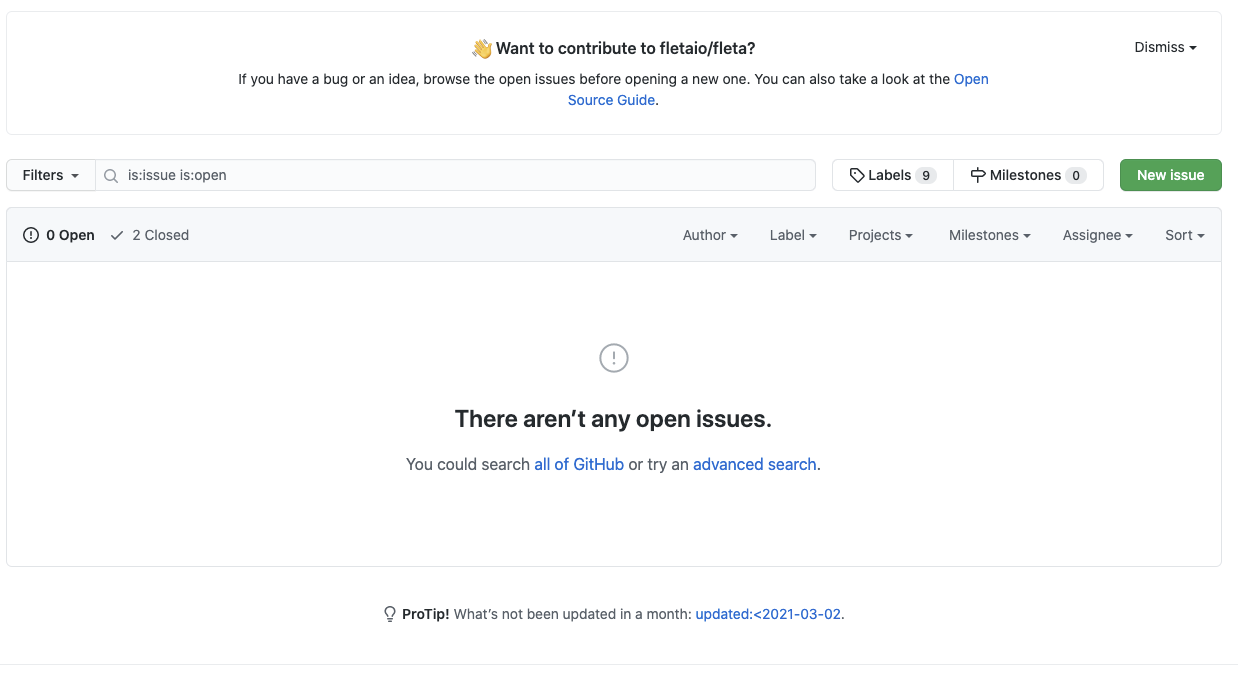Click the open issues circle icon
The height and width of the screenshot is (689, 1243).
[31, 235]
